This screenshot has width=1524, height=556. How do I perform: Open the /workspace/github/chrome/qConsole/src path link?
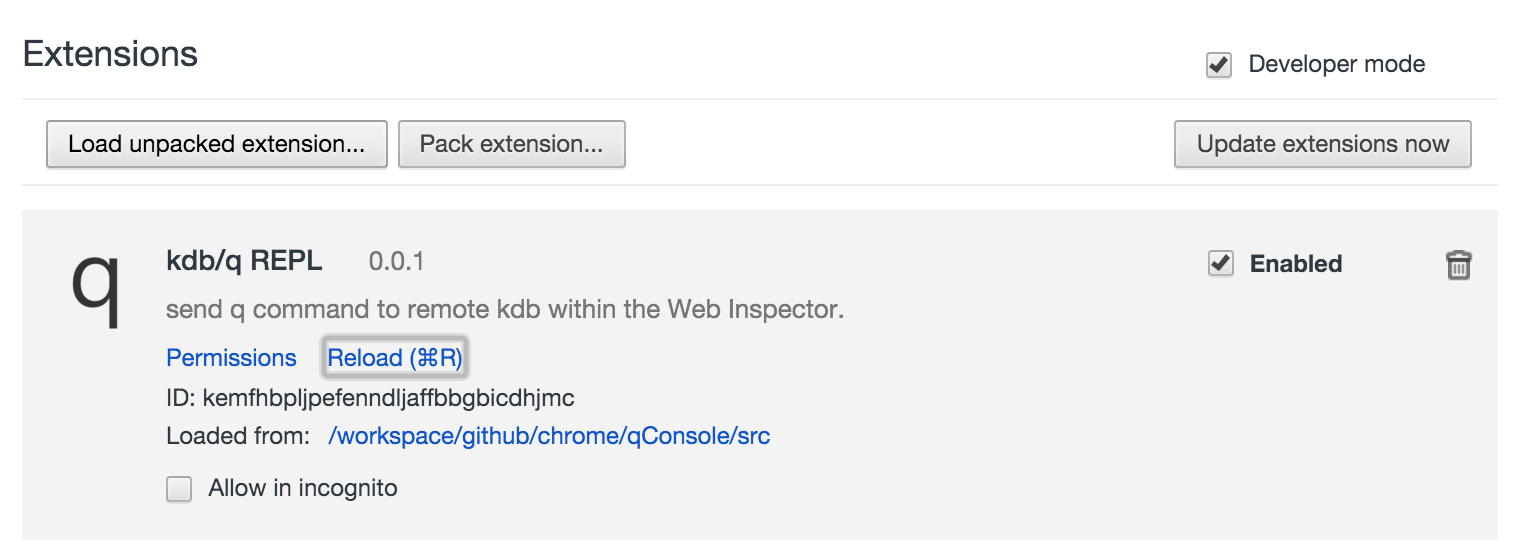tap(549, 436)
